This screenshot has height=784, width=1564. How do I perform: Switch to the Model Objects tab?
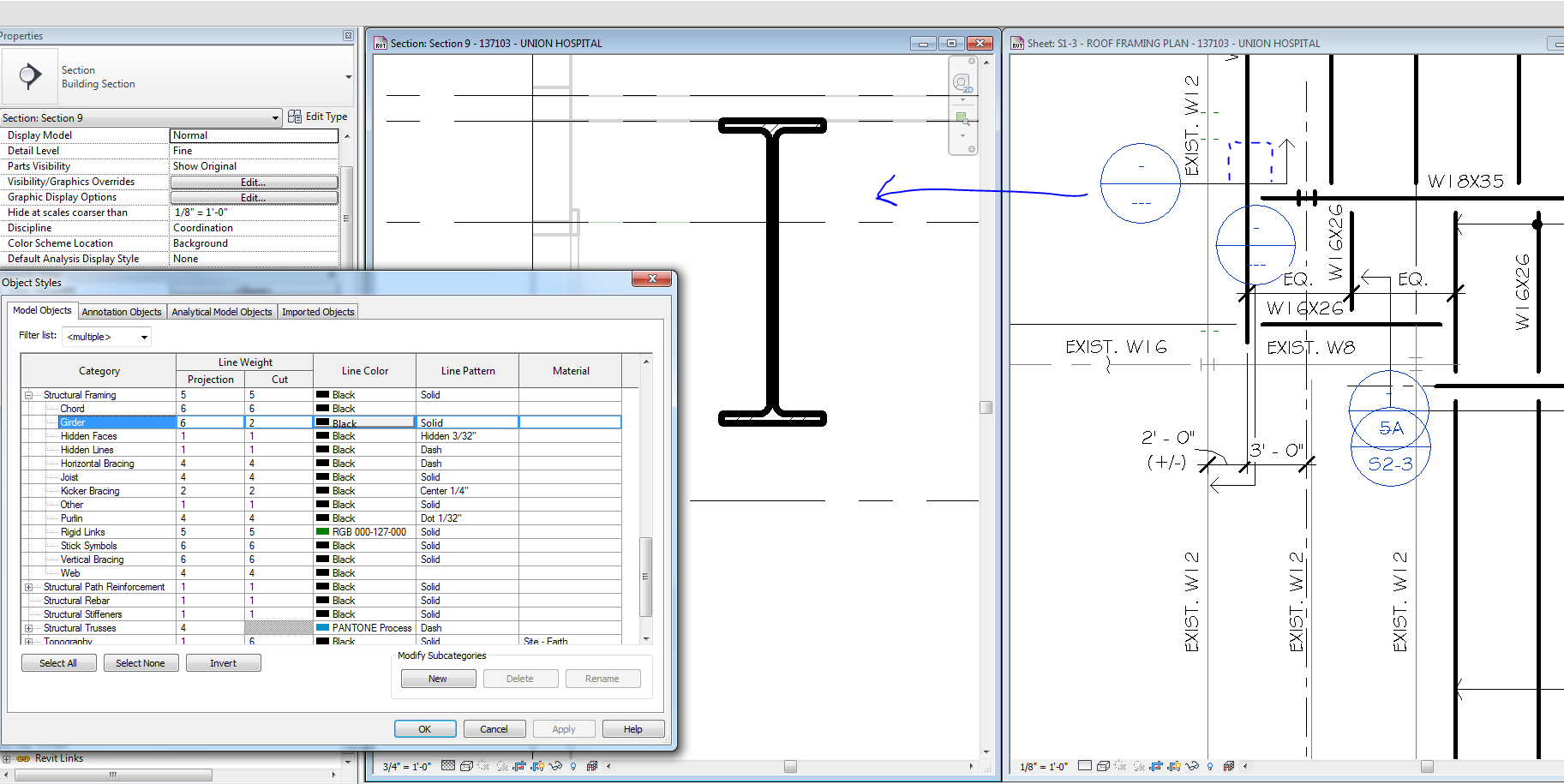[42, 310]
